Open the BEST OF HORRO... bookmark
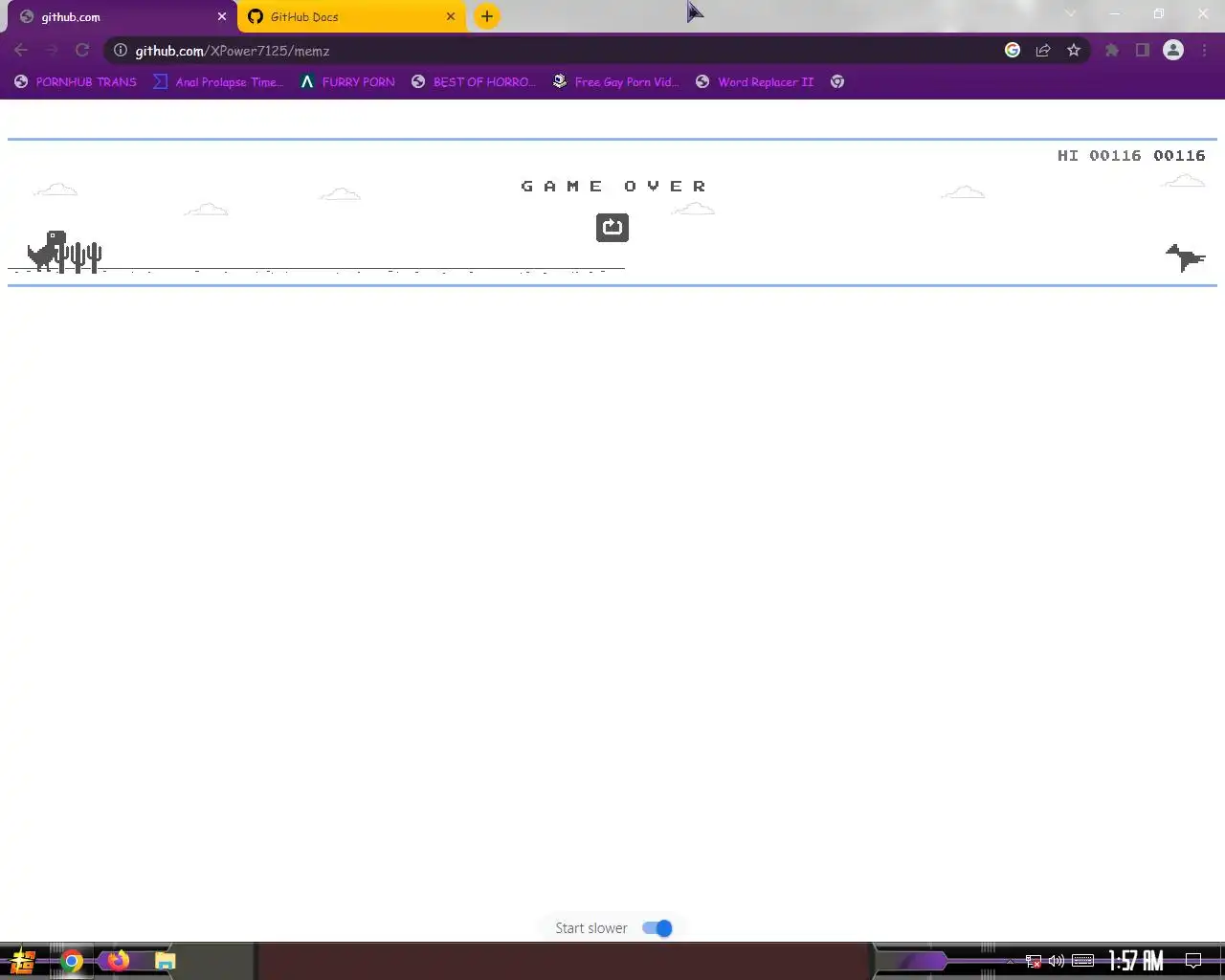The width and height of the screenshot is (1225, 980). click(x=473, y=82)
